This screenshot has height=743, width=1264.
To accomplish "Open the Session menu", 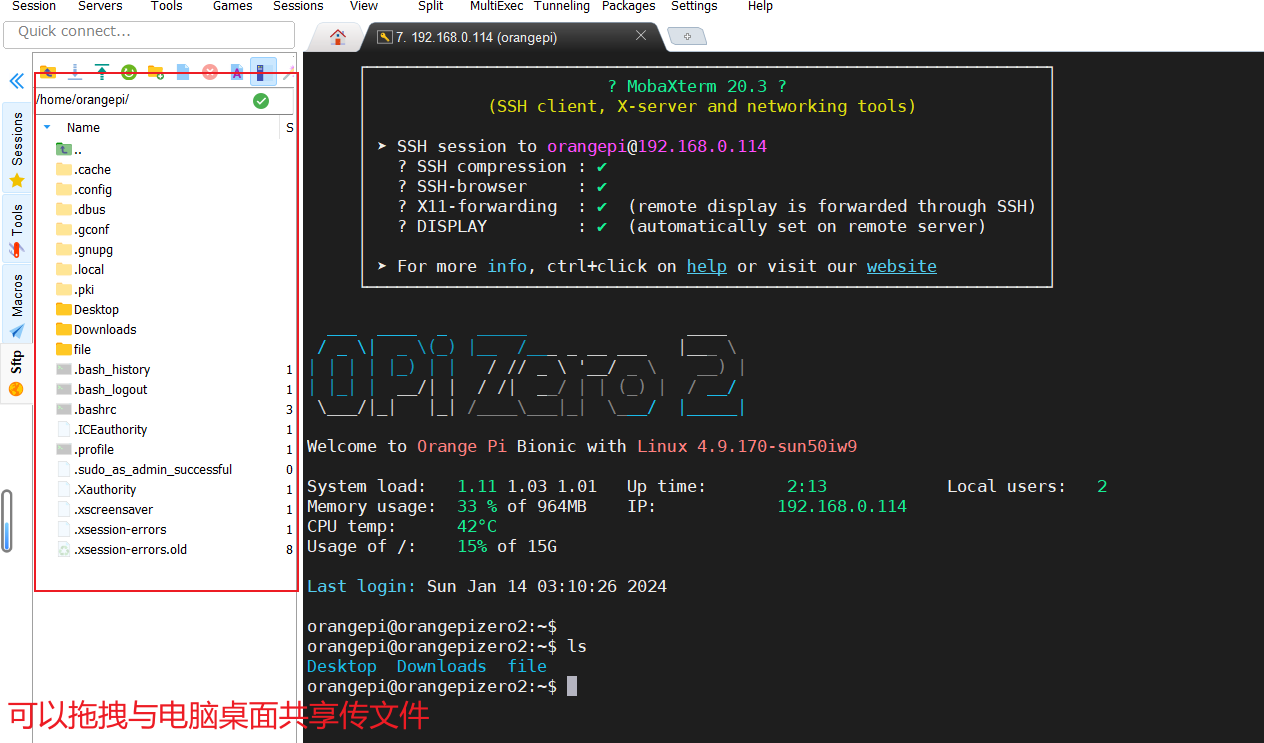I will (x=34, y=6).
